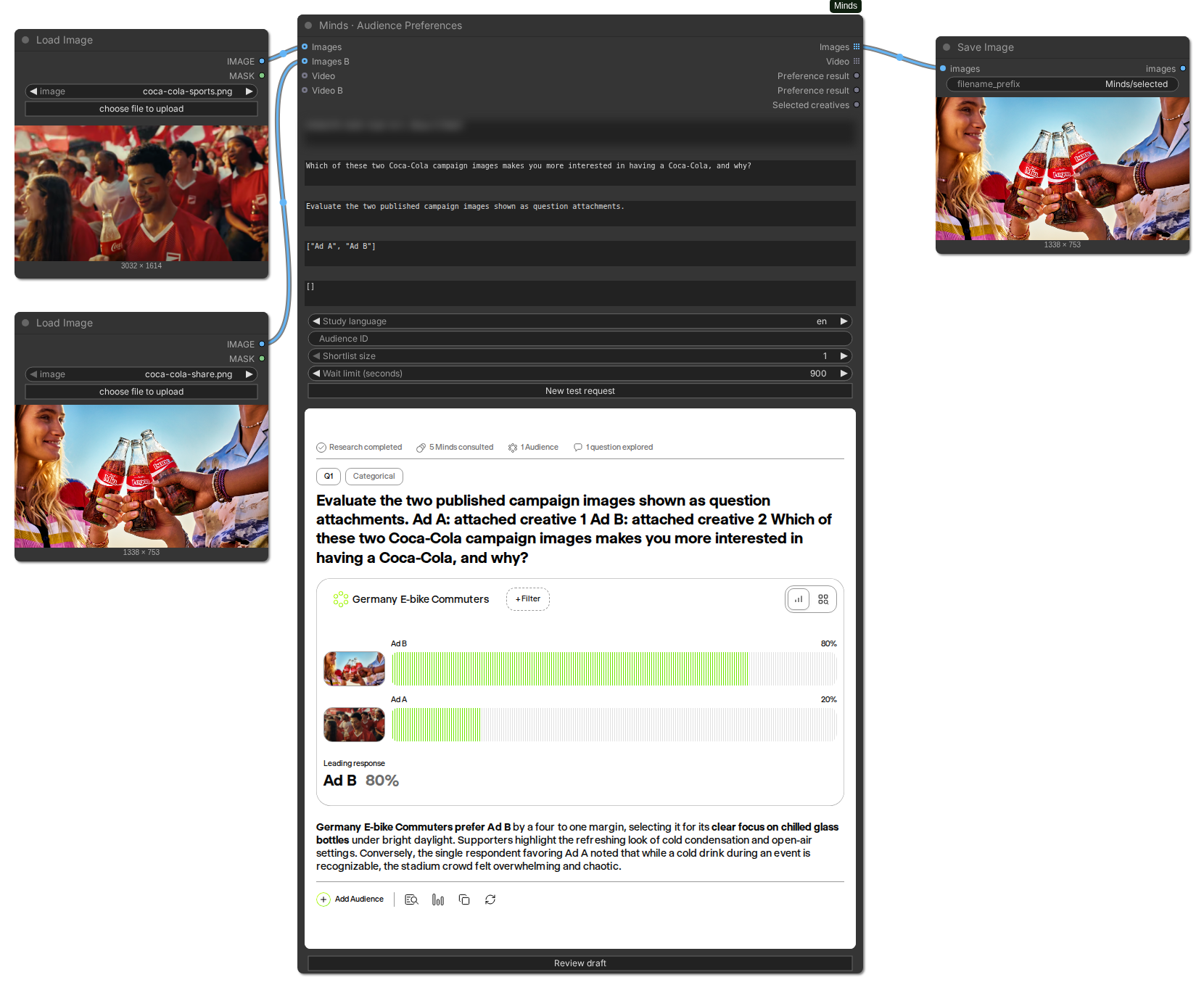Click the Q1 question tab

coord(329,477)
